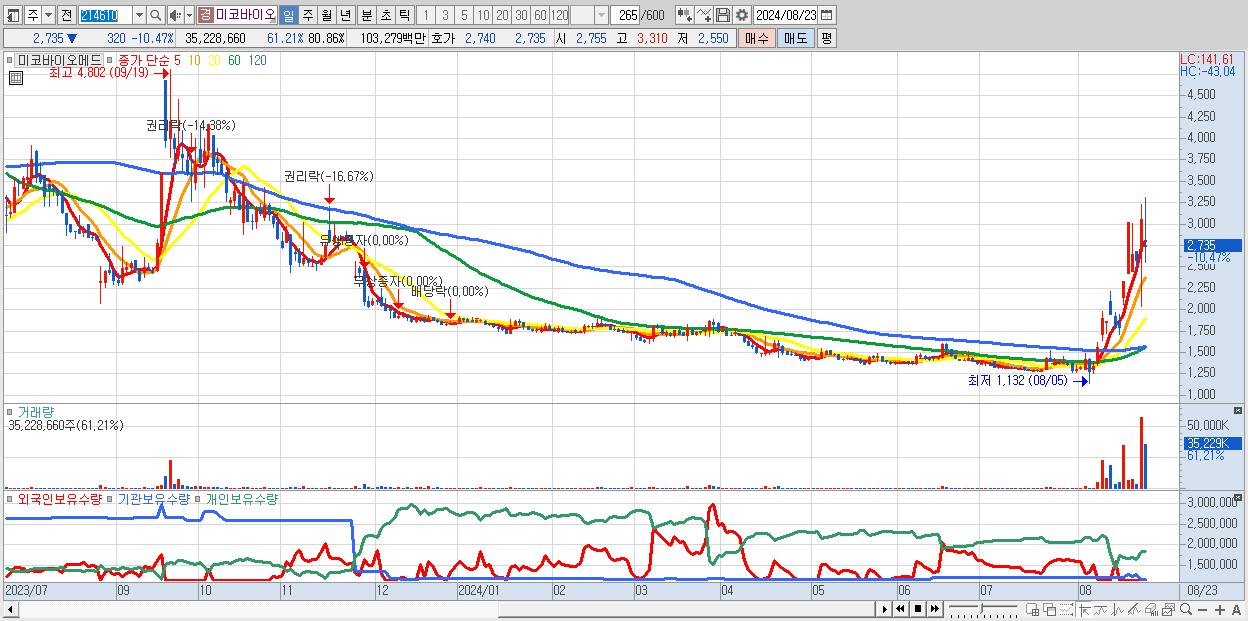Open the dropdown arrow next to speaker icon
Screen dimensions: 1248x621
click(x=189, y=16)
